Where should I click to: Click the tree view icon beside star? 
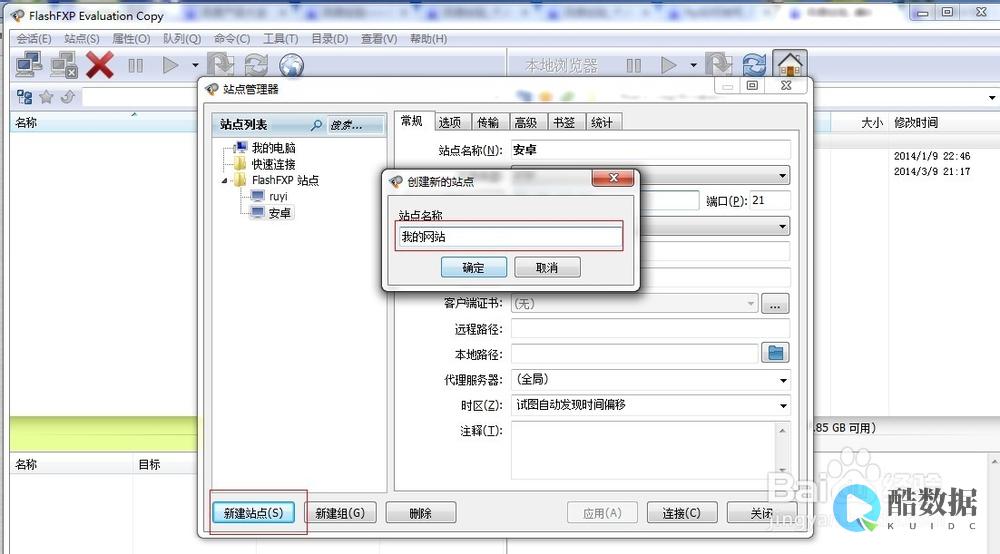24,97
